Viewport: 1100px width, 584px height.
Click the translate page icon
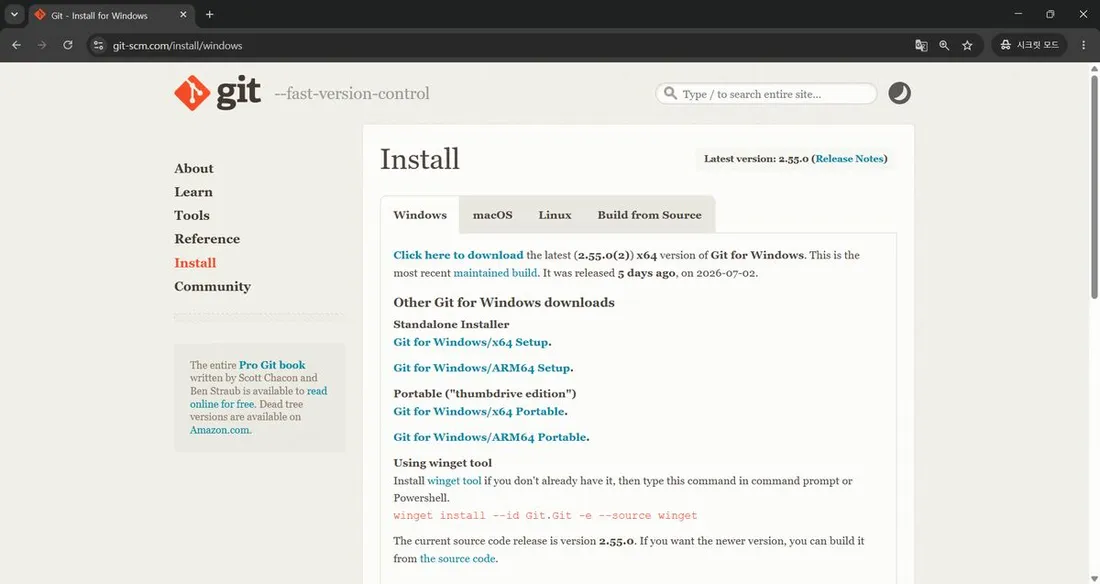921,45
